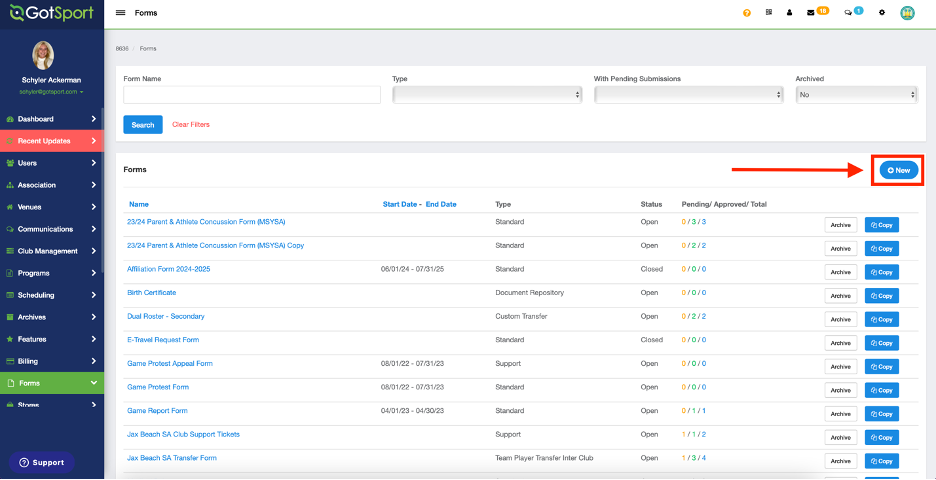Click the Support button at bottom left

(x=41, y=463)
